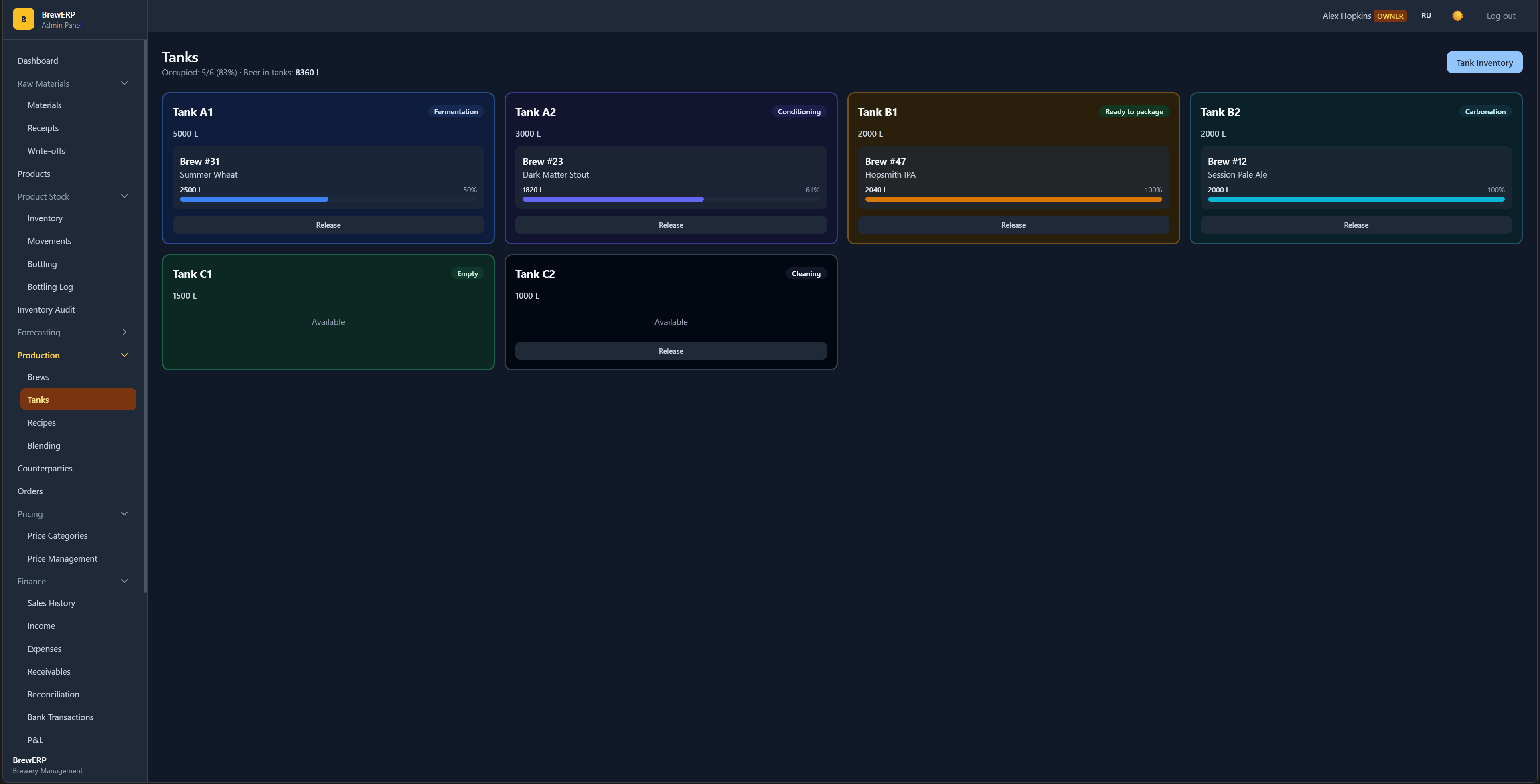Screen dimensions: 1540x784
Task: Open Brews under Production
Action: (38, 377)
